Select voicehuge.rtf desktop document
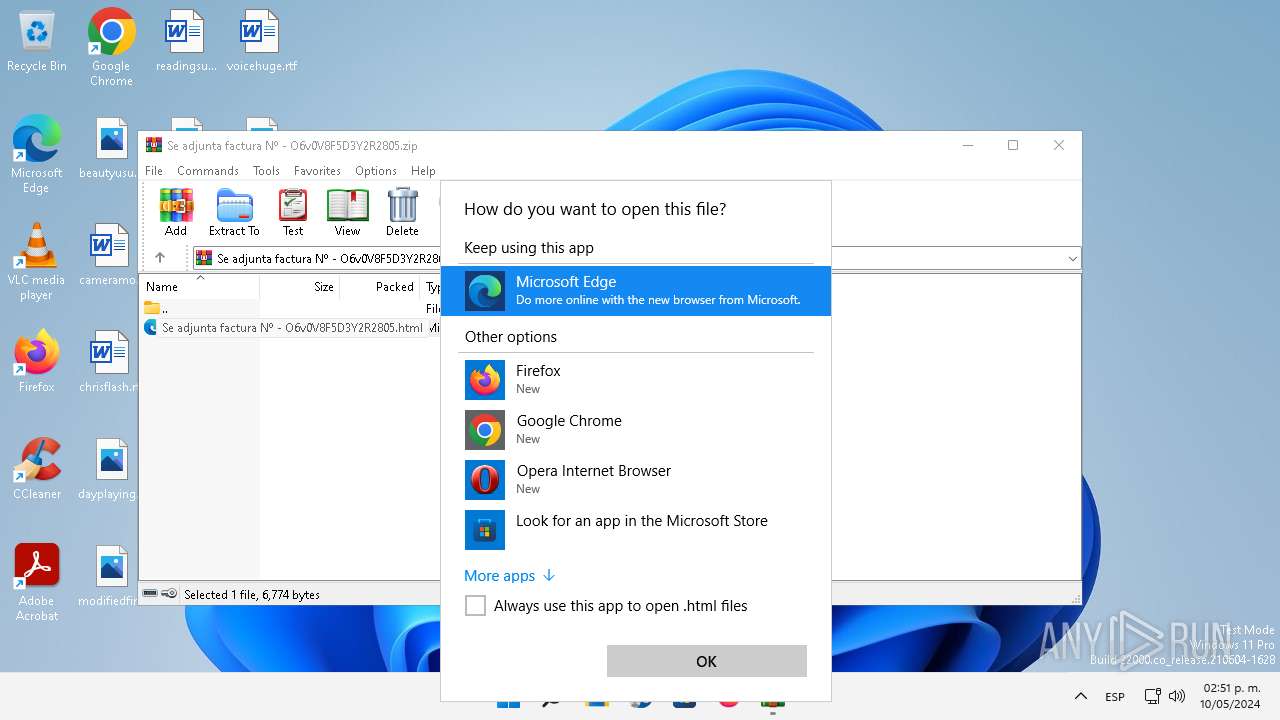The width and height of the screenshot is (1280, 720). 261,42
